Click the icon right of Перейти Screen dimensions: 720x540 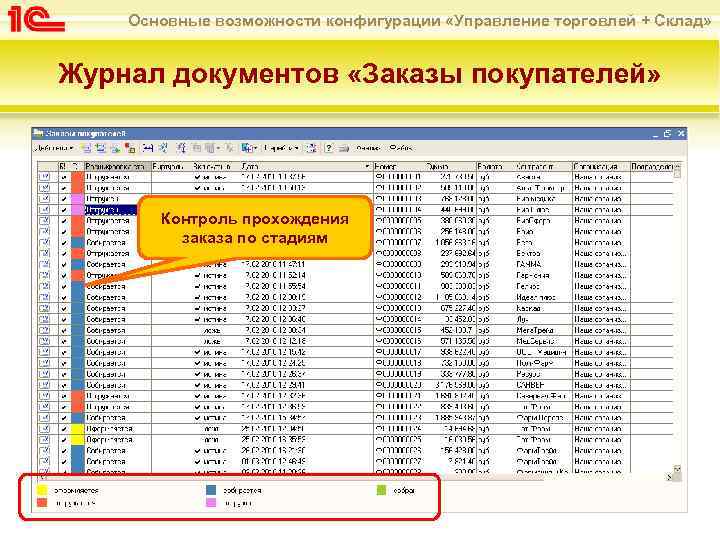click(312, 148)
